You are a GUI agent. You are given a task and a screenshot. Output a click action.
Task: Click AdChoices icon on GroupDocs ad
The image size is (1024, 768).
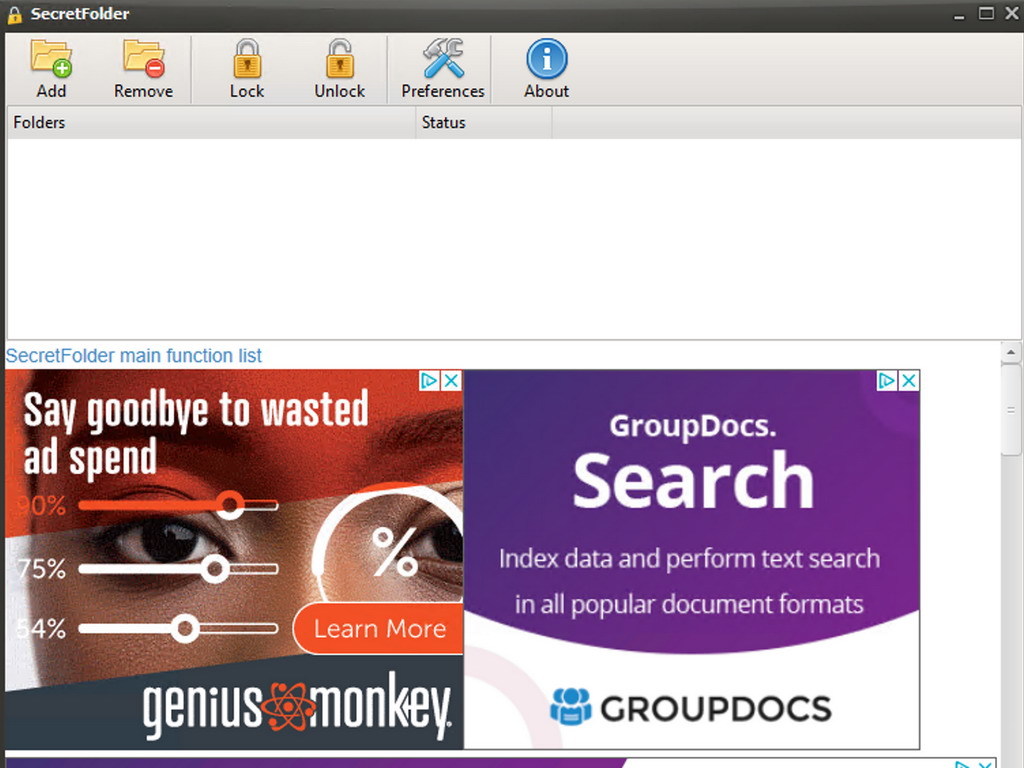[886, 381]
